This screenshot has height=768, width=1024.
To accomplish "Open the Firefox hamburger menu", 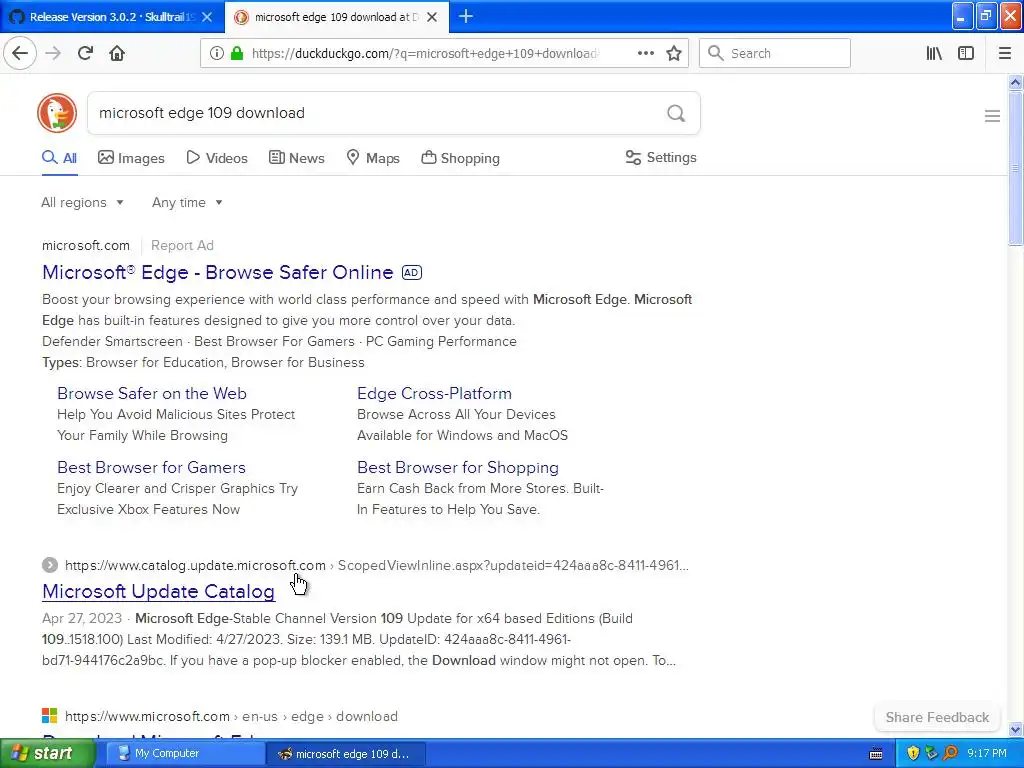I will click(1004, 53).
